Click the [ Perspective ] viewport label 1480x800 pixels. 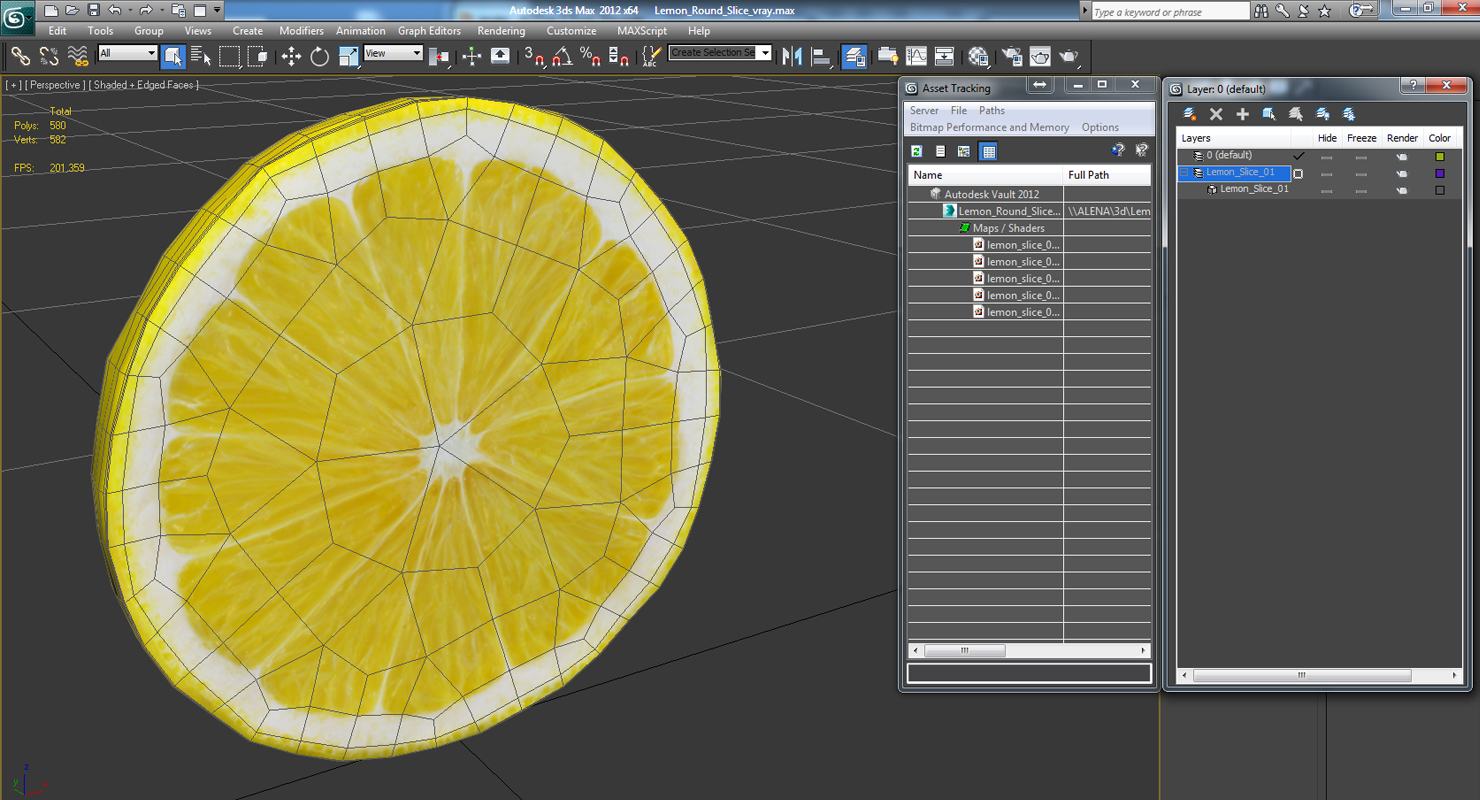click(x=55, y=85)
